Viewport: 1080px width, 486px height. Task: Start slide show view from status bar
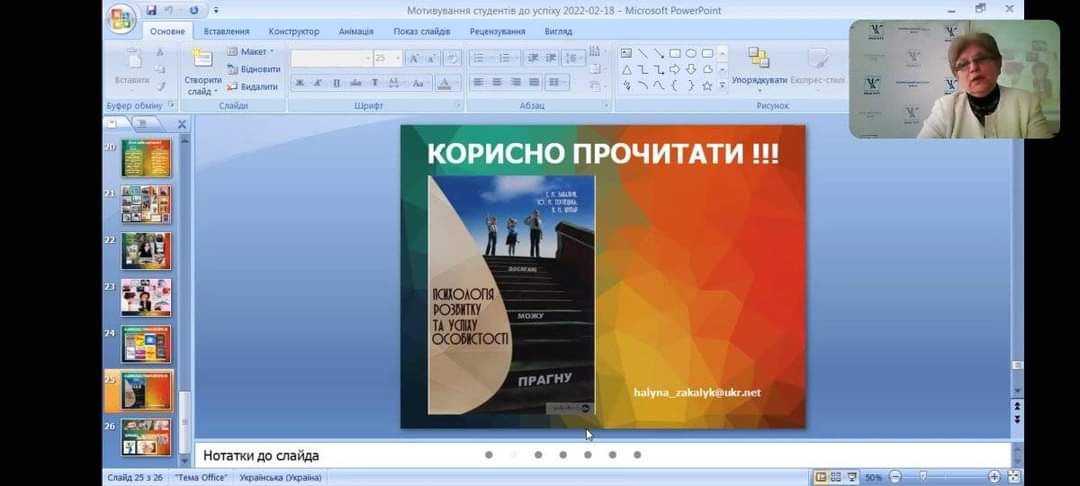tap(852, 477)
